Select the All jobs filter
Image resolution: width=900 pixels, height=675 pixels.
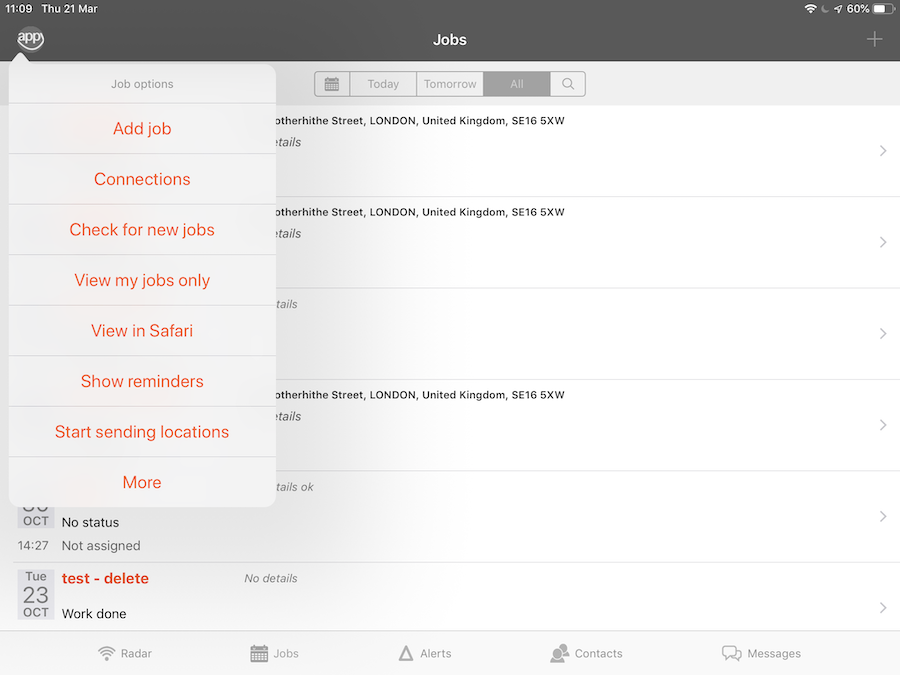tap(516, 84)
